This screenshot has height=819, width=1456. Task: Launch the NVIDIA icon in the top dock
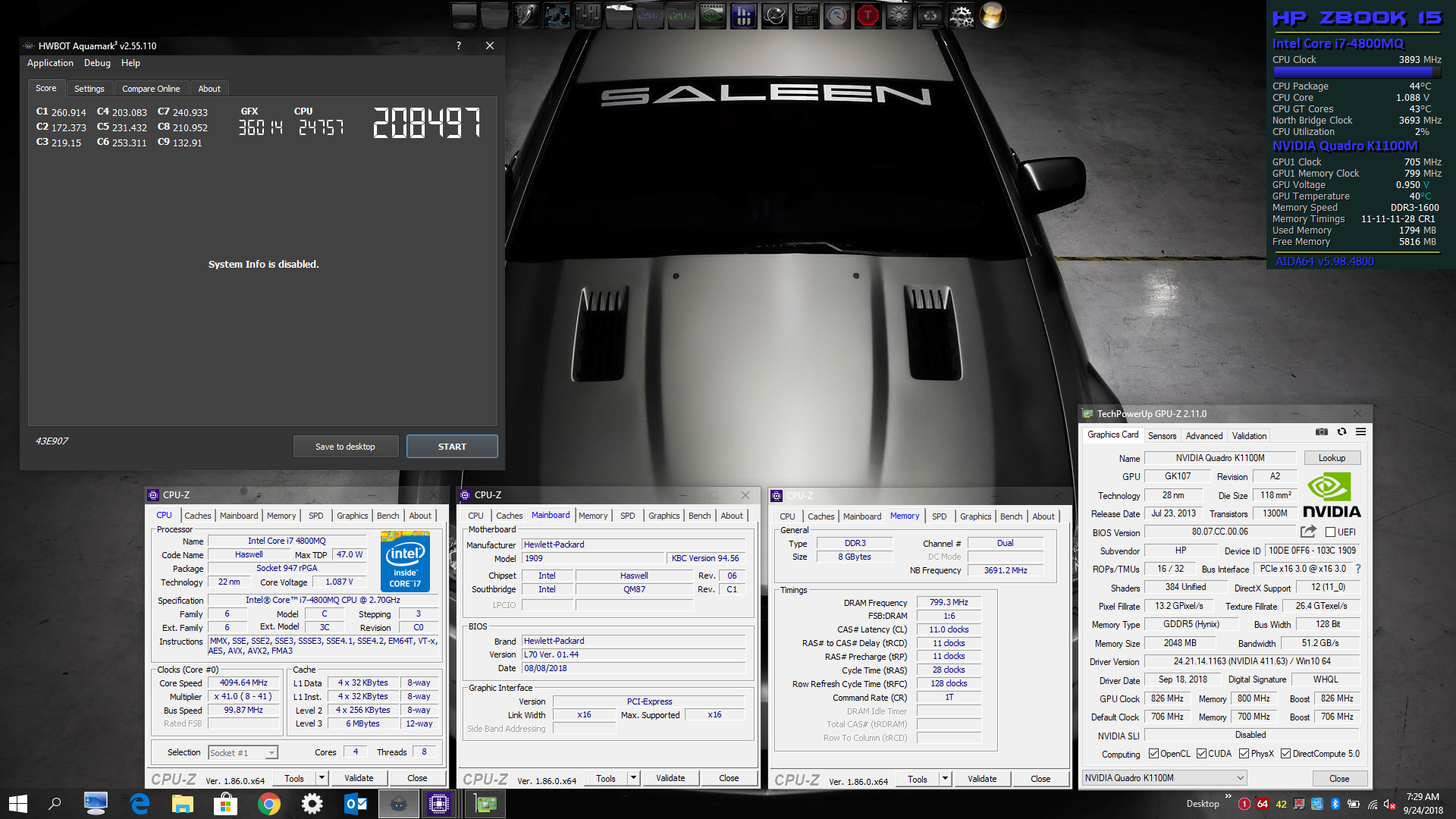tap(712, 15)
